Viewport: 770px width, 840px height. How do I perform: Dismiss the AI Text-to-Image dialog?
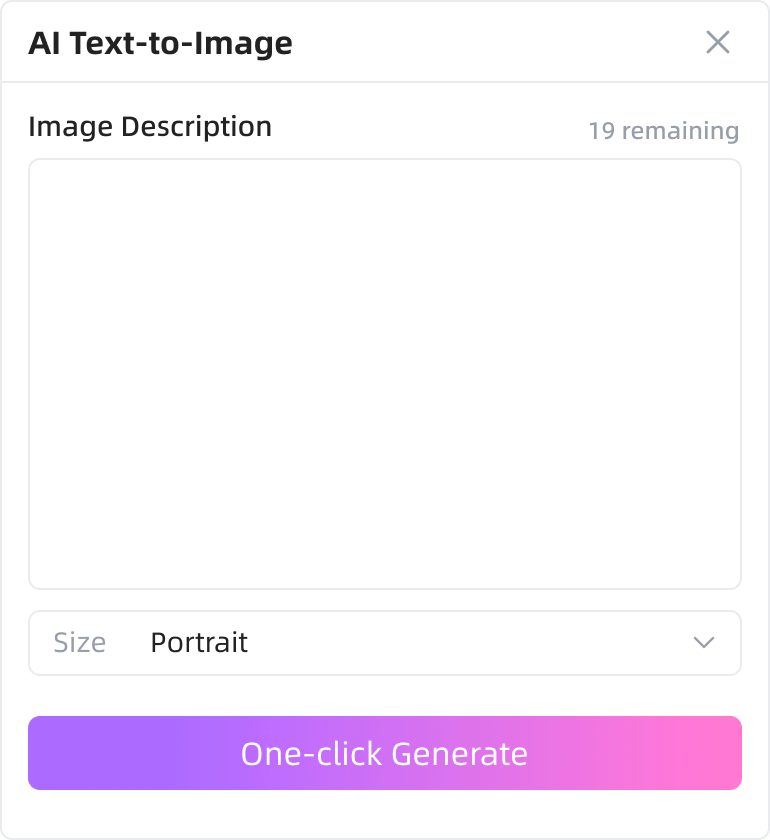(x=718, y=43)
